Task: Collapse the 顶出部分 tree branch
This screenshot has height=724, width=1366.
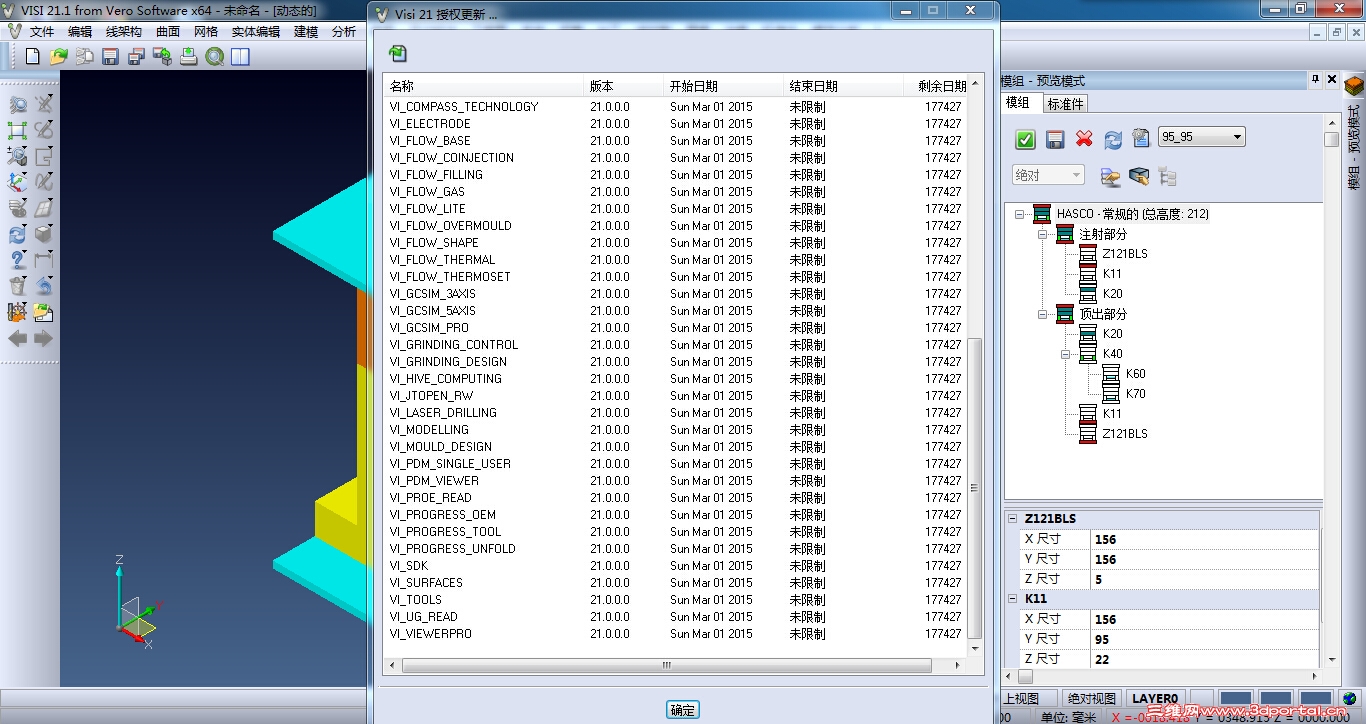Action: tap(1043, 314)
